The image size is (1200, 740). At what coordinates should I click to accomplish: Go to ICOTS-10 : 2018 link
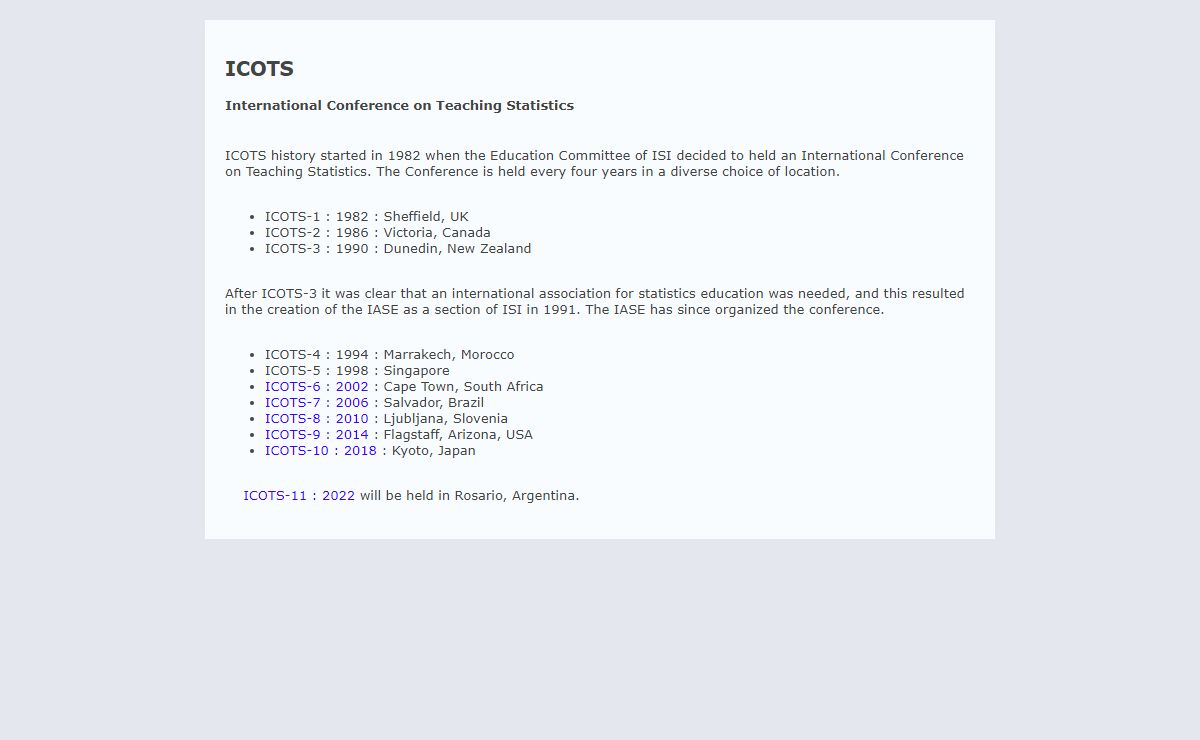coord(321,450)
